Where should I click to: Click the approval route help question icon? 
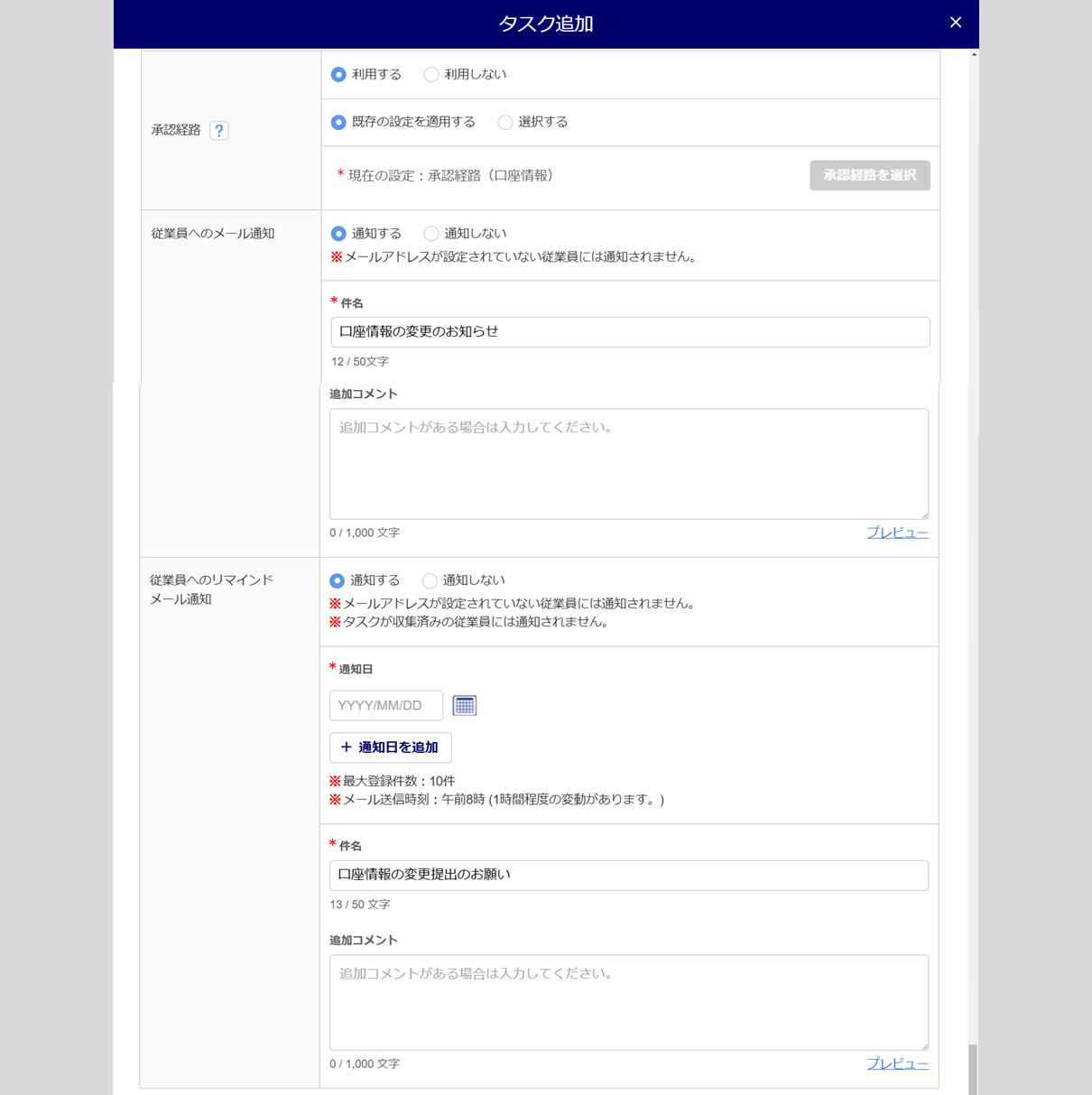[218, 131]
